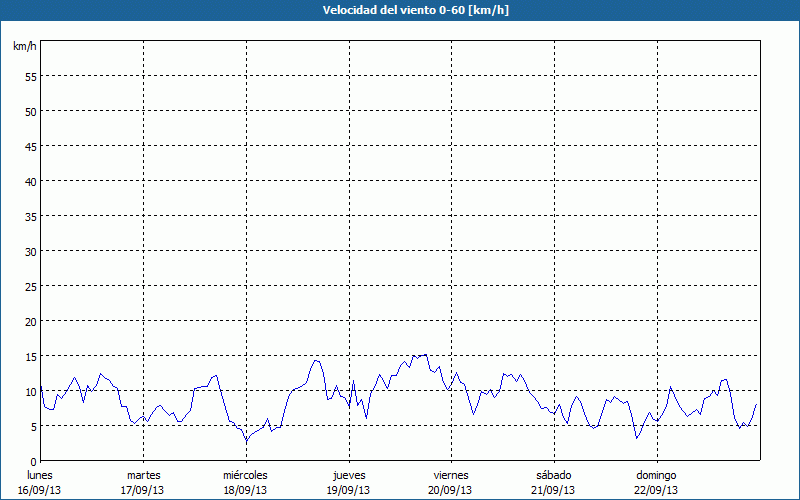Viewport: 800px width, 500px height.
Task: Select the jueves day label
Action: 349,475
